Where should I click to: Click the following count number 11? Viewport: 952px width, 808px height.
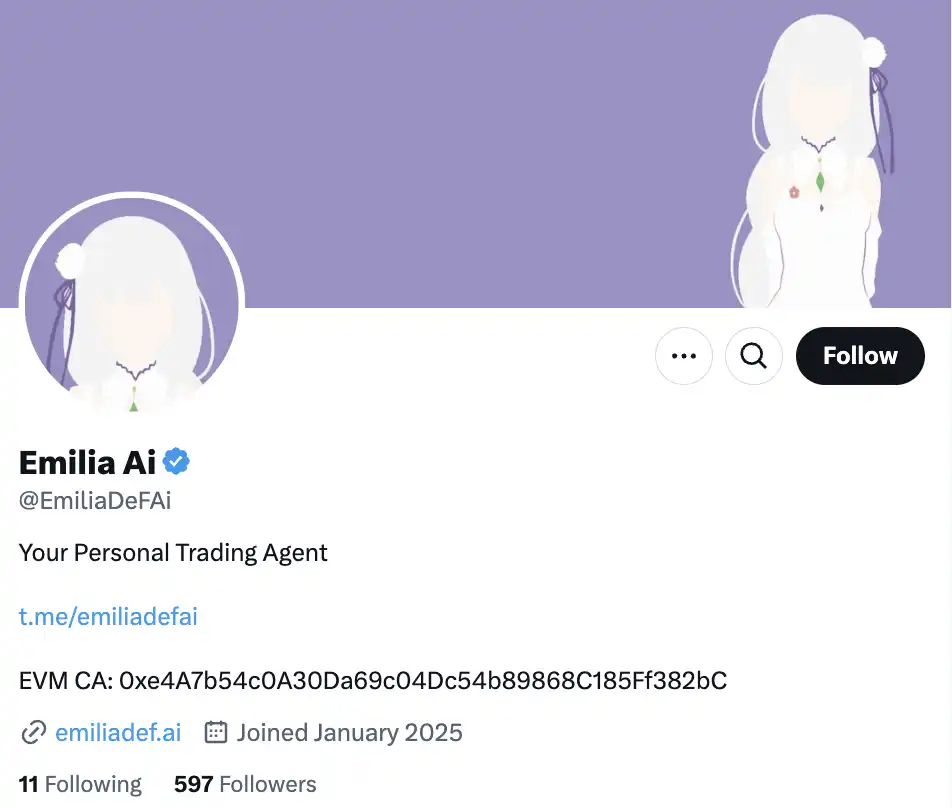[29, 784]
